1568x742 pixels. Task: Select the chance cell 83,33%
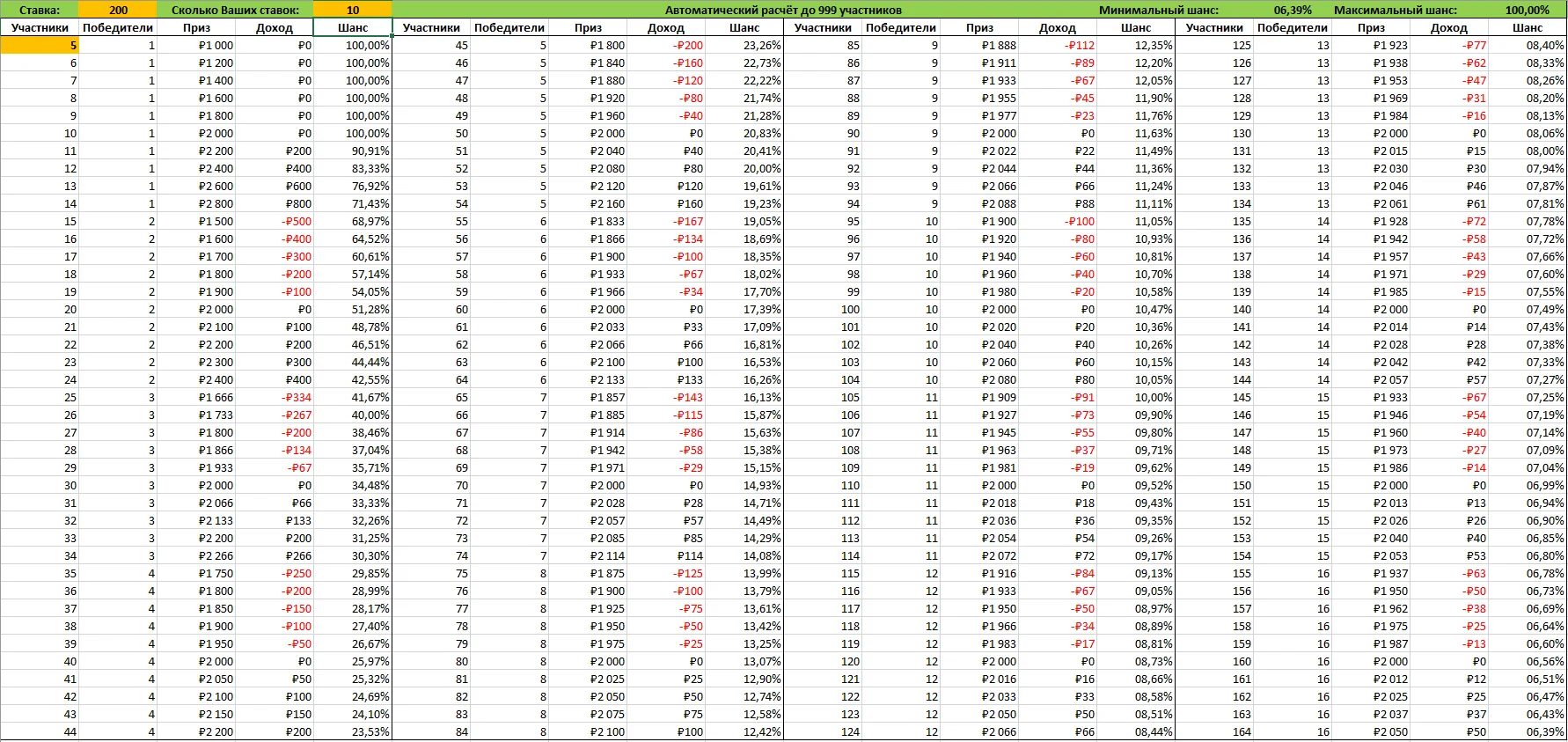point(353,168)
